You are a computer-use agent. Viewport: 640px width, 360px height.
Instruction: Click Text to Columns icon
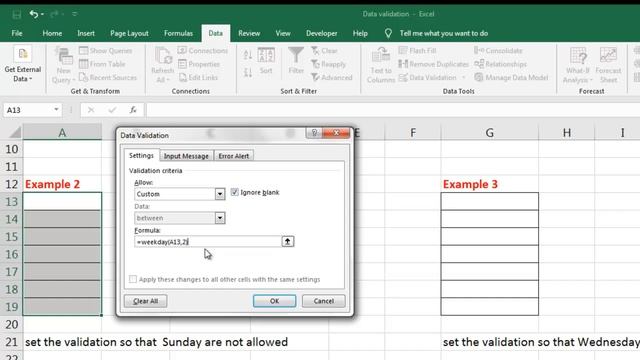click(x=381, y=65)
